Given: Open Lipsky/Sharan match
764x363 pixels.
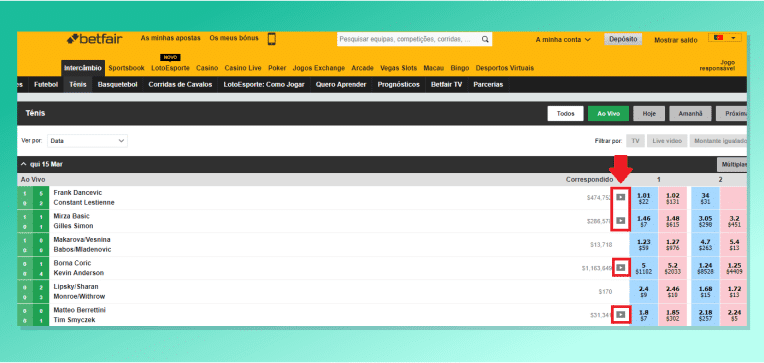Looking at the screenshot, I should tap(76, 287).
